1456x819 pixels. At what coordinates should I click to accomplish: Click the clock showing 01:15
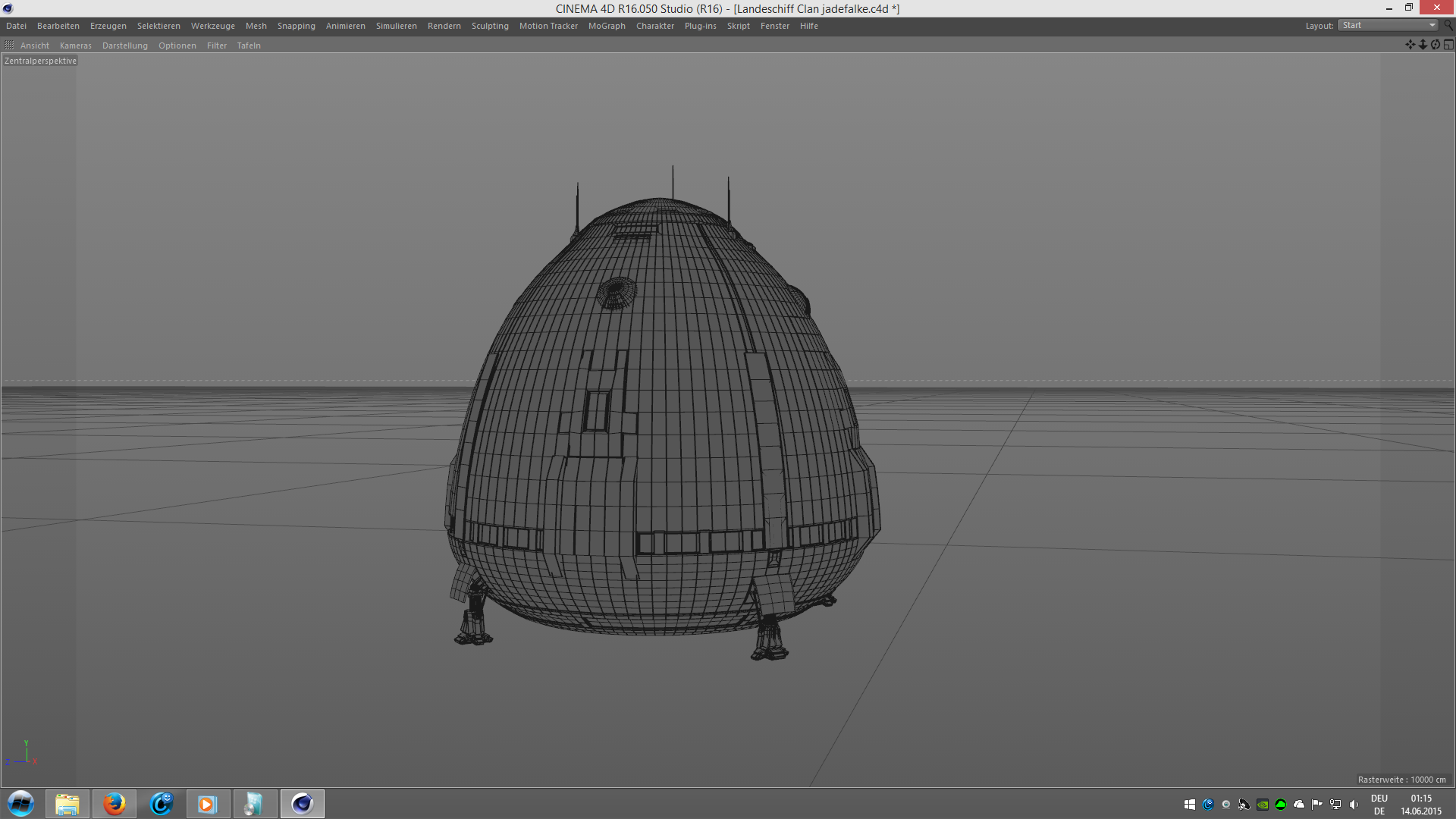click(1421, 805)
